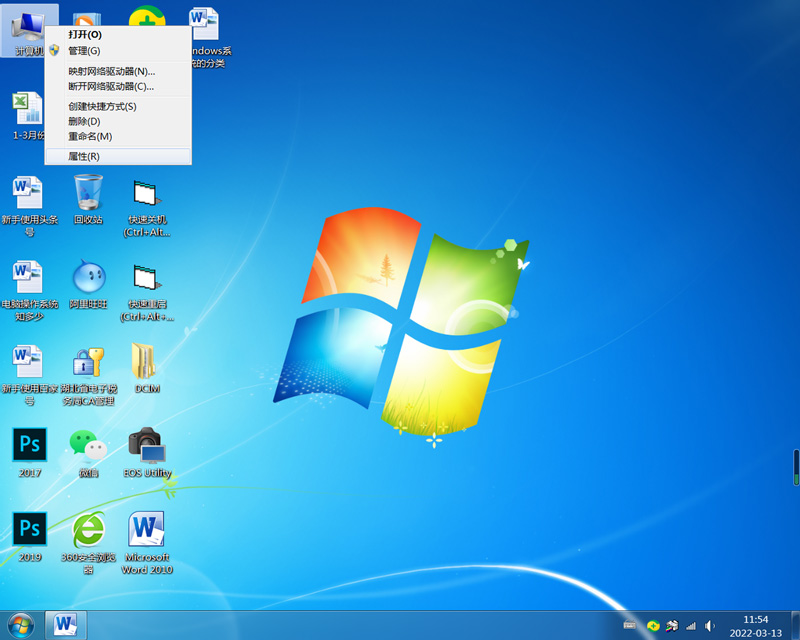This screenshot has height=640, width=800.
Task: Choose 断开网络驱动器(C) menu entry
Action: (118, 86)
